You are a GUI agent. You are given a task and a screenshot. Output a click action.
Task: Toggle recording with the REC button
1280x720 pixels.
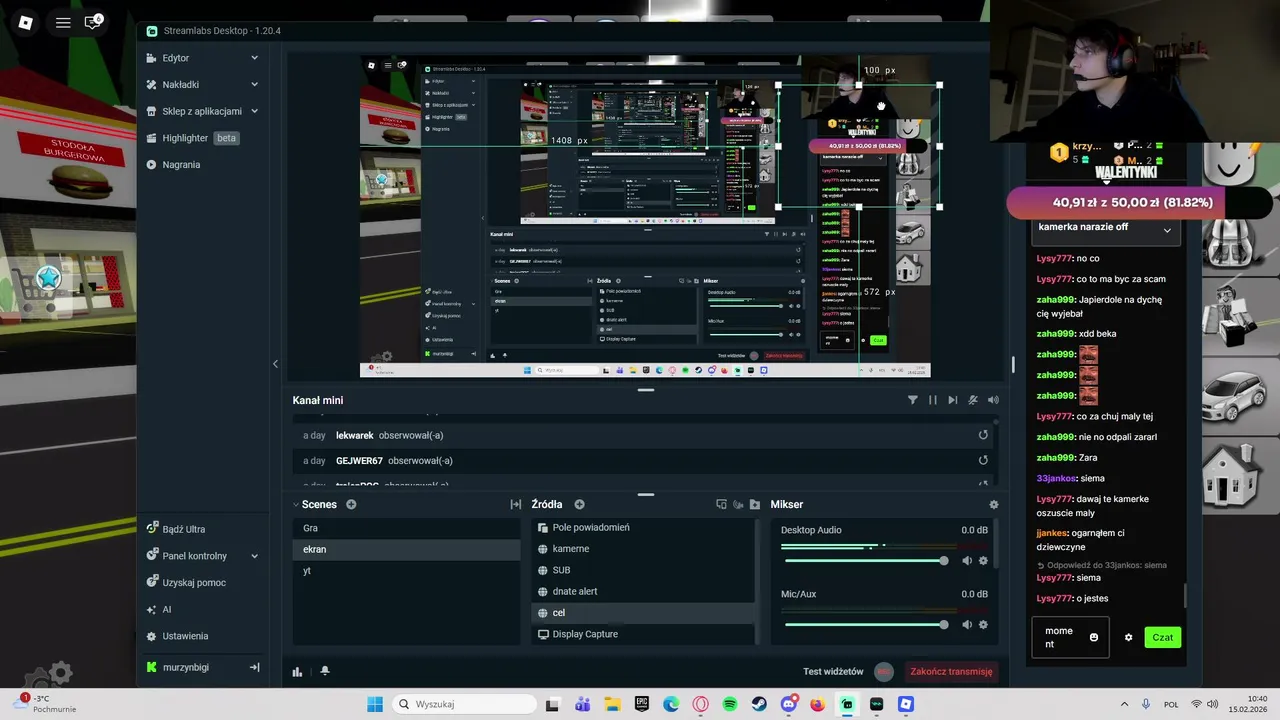884,671
